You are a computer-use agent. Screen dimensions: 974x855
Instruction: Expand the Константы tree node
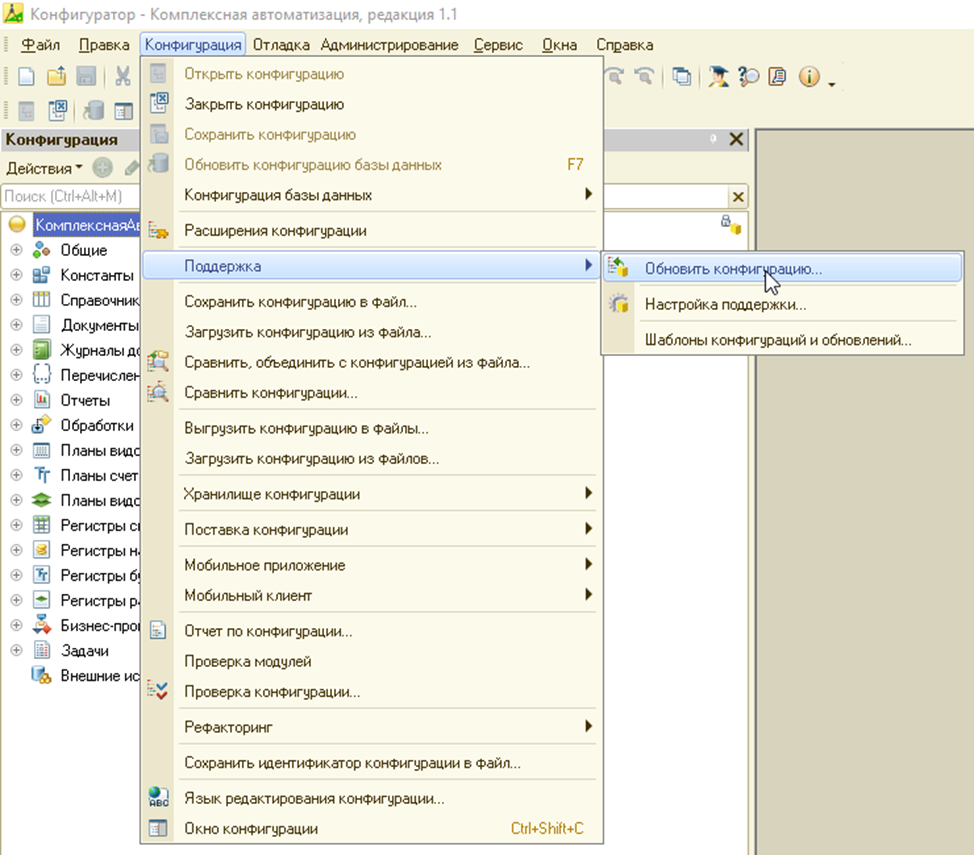pos(16,275)
